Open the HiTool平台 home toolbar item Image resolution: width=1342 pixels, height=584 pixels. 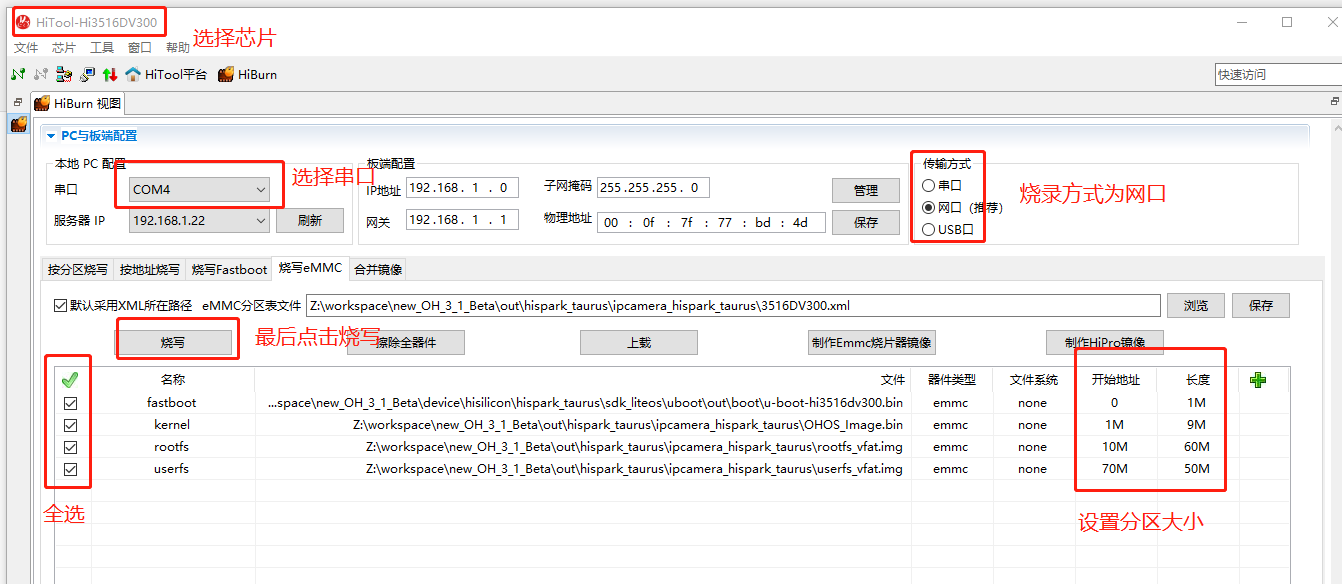pyautogui.click(x=166, y=74)
